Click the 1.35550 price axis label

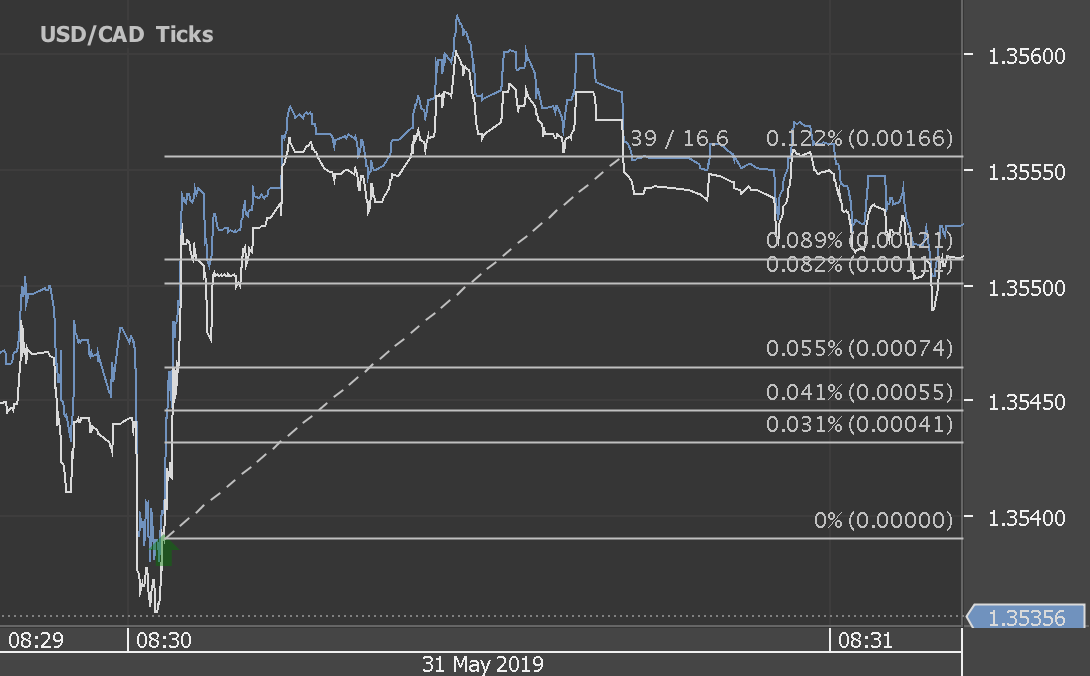click(x=1026, y=172)
